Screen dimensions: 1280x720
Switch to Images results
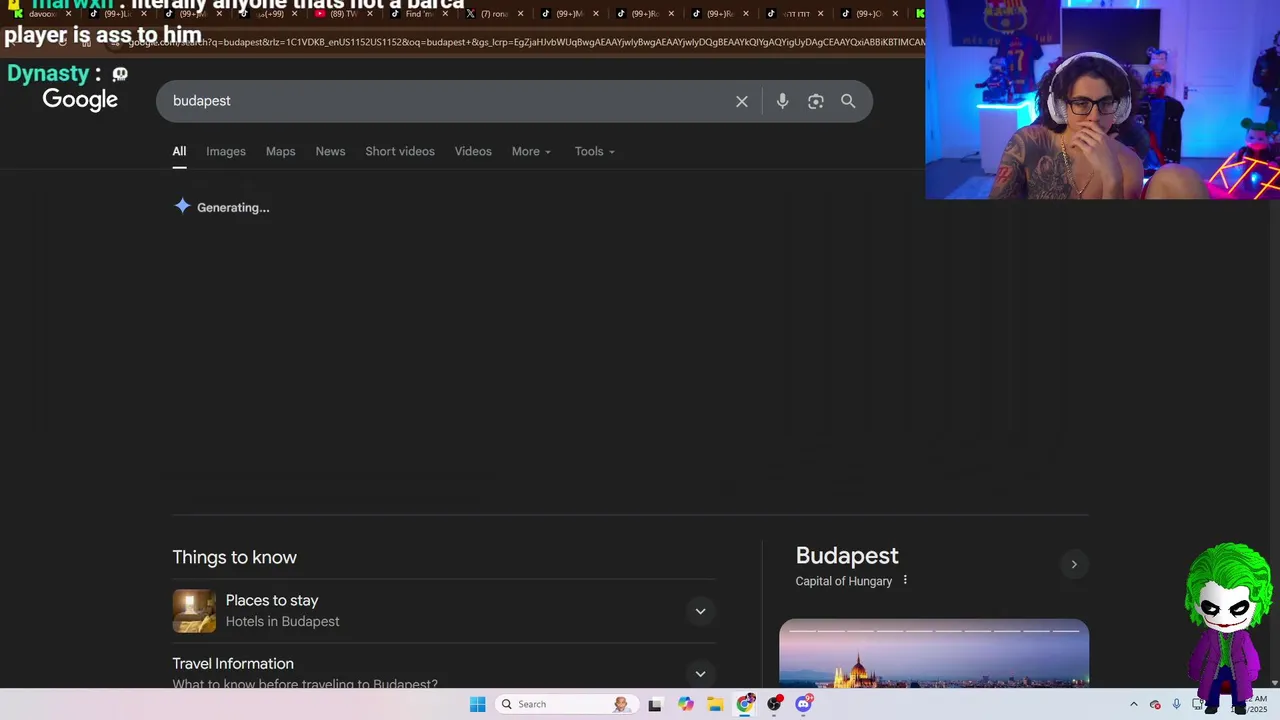click(226, 151)
